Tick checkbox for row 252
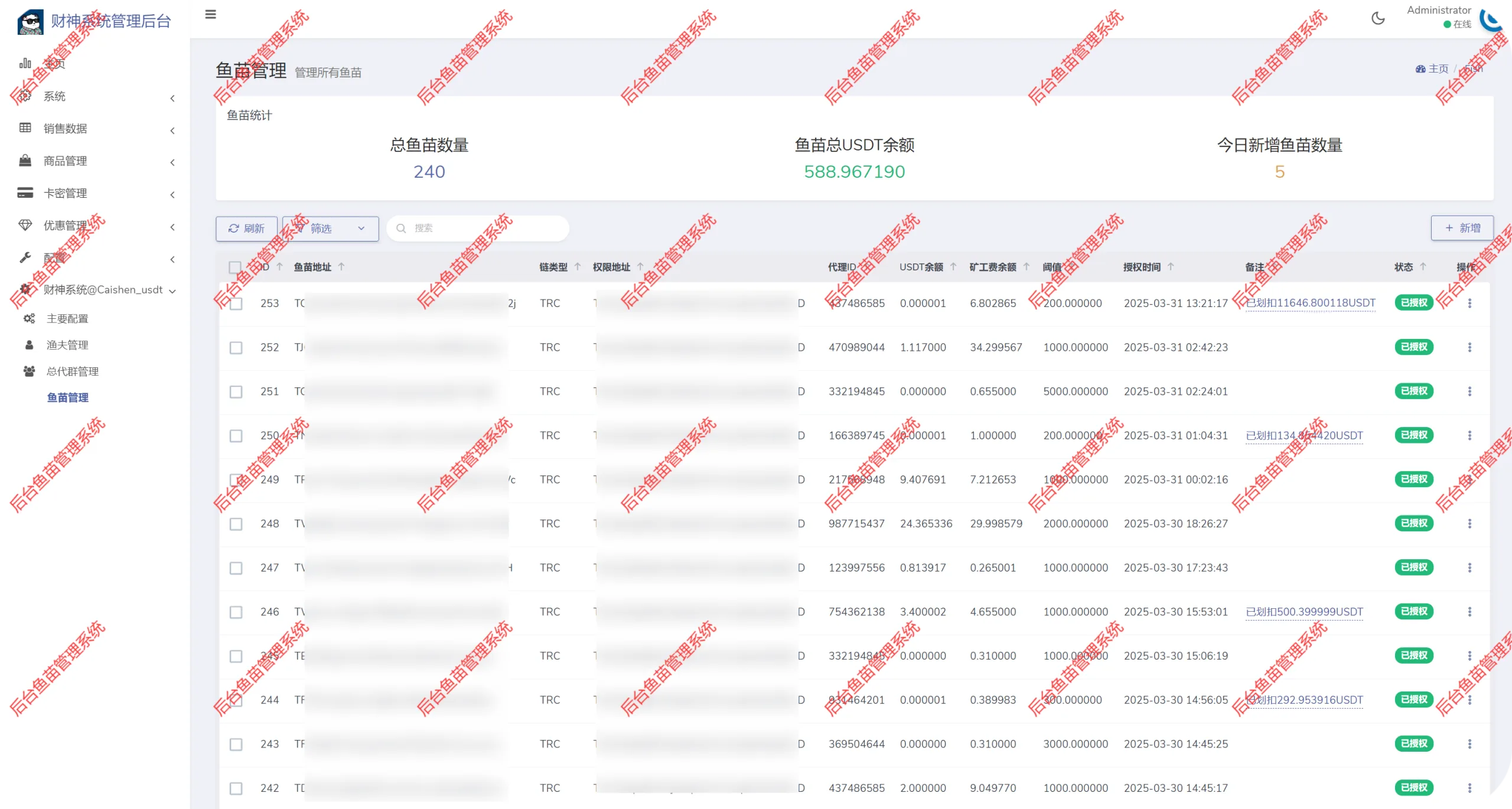Viewport: 1512px width, 809px height. coord(236,347)
